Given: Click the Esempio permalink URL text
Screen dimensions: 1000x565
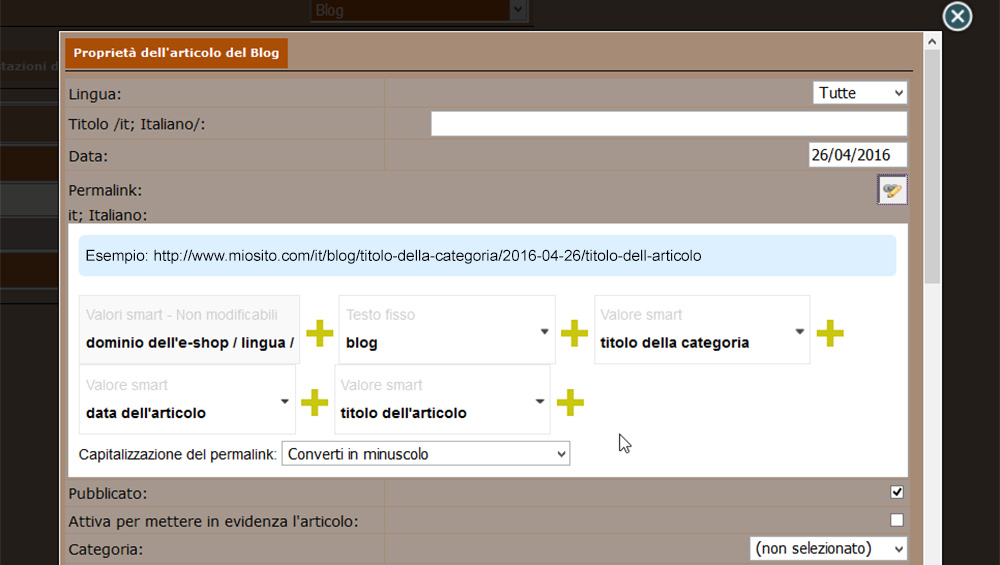Looking at the screenshot, I should pyautogui.click(x=427, y=256).
